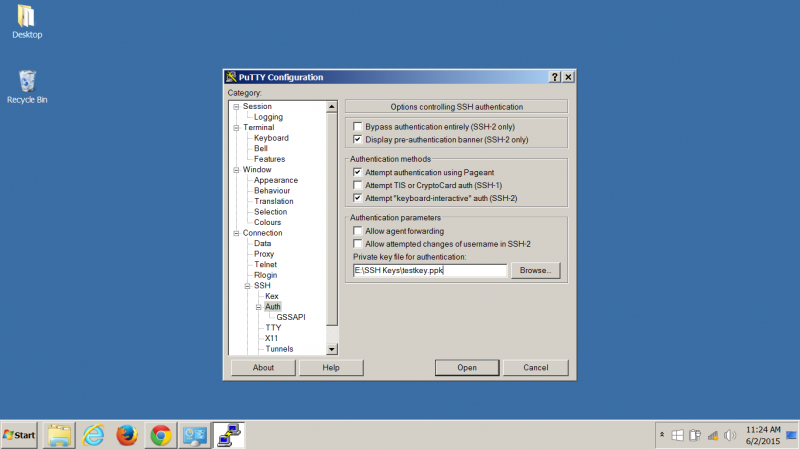Open Appearance settings category
Image resolution: width=800 pixels, height=450 pixels.
point(276,180)
